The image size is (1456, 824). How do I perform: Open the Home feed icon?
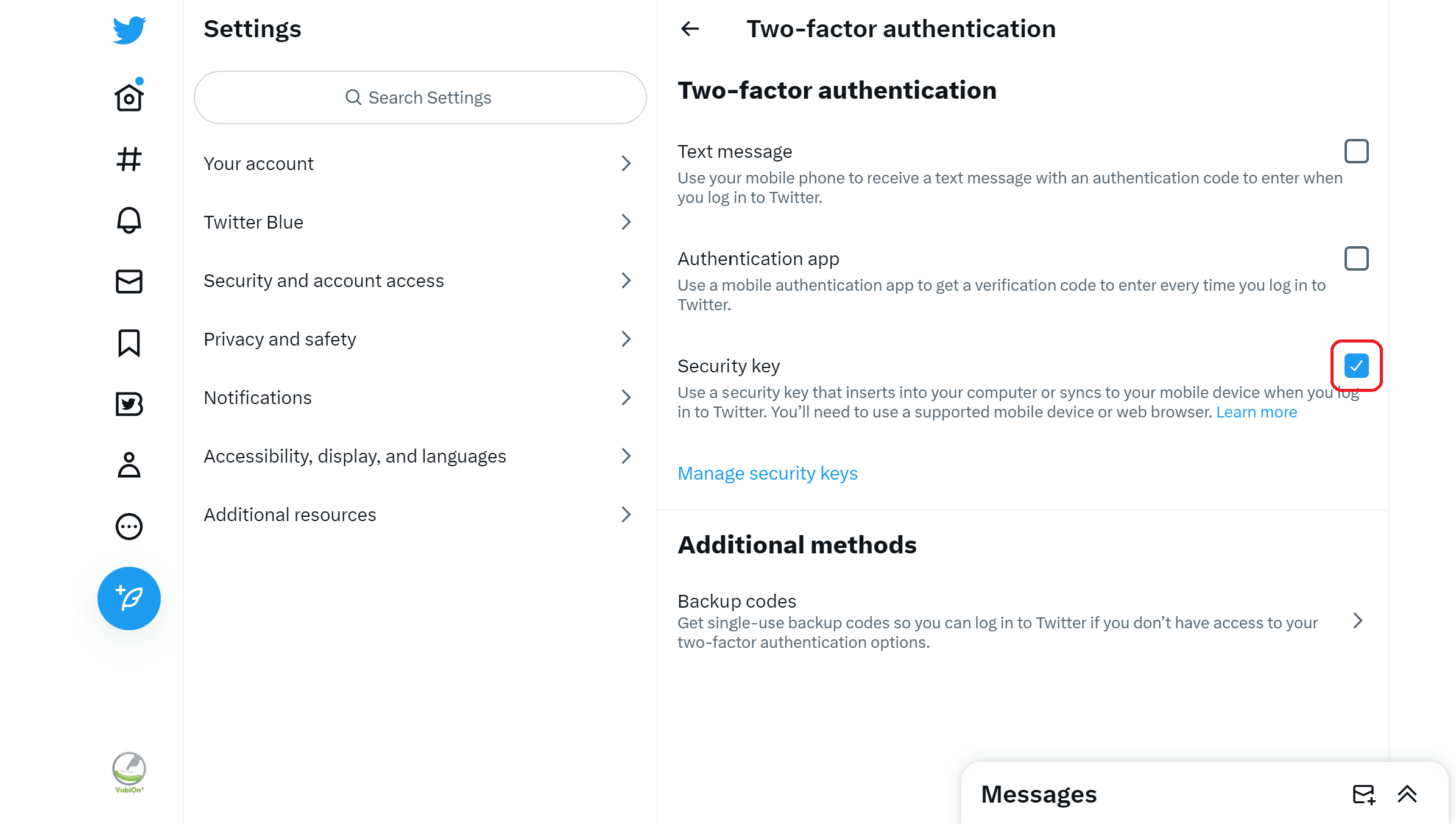click(x=129, y=97)
